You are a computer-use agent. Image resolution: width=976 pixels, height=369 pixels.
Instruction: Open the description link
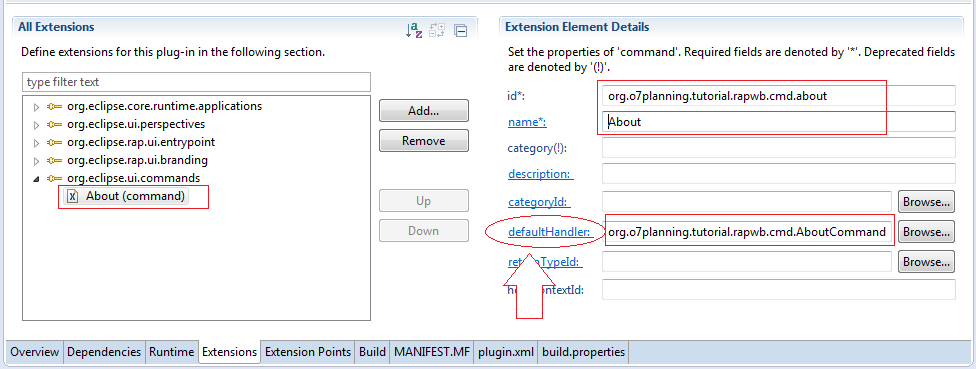click(x=541, y=174)
